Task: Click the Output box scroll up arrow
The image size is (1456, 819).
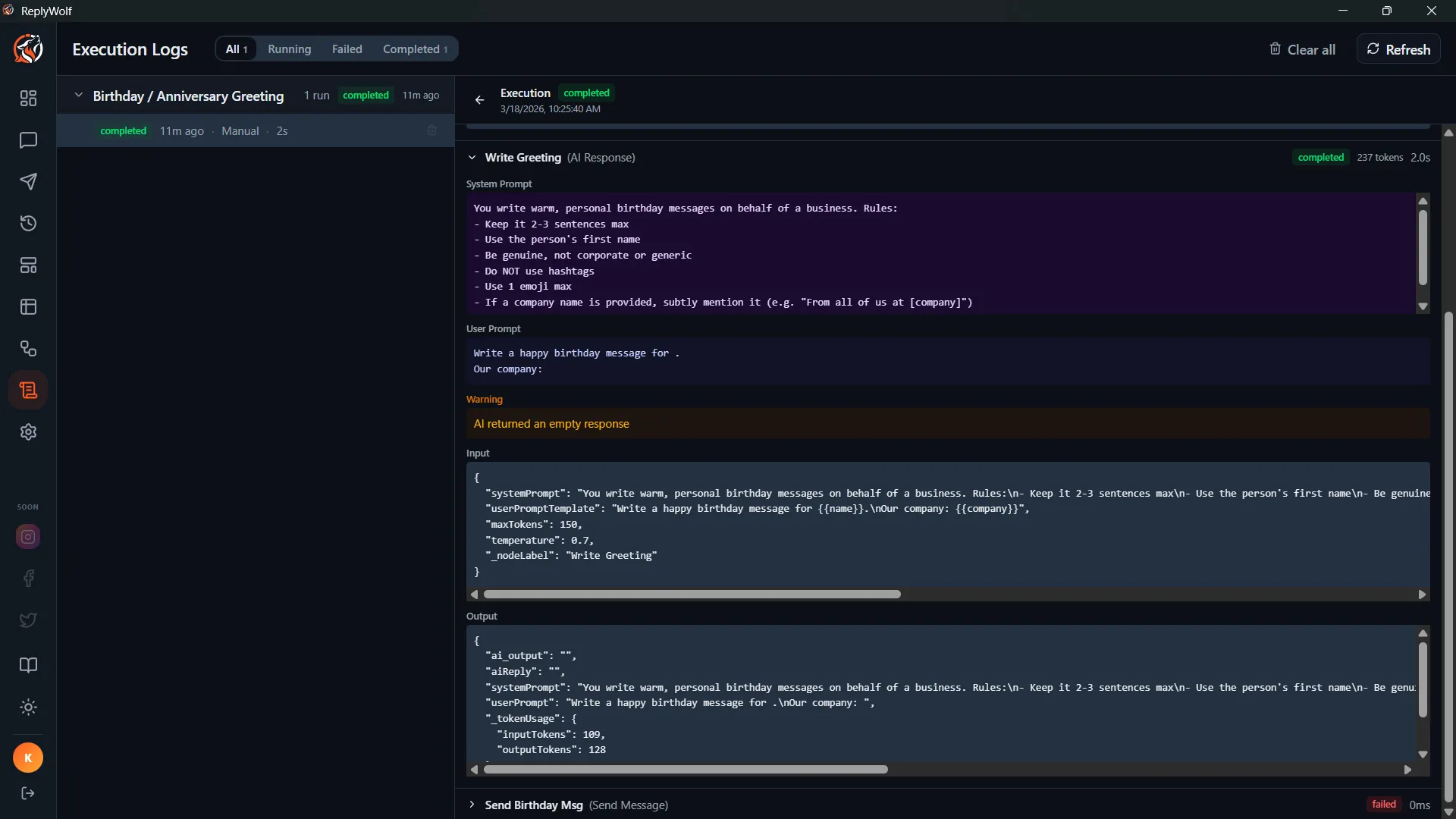Action: click(x=1423, y=633)
